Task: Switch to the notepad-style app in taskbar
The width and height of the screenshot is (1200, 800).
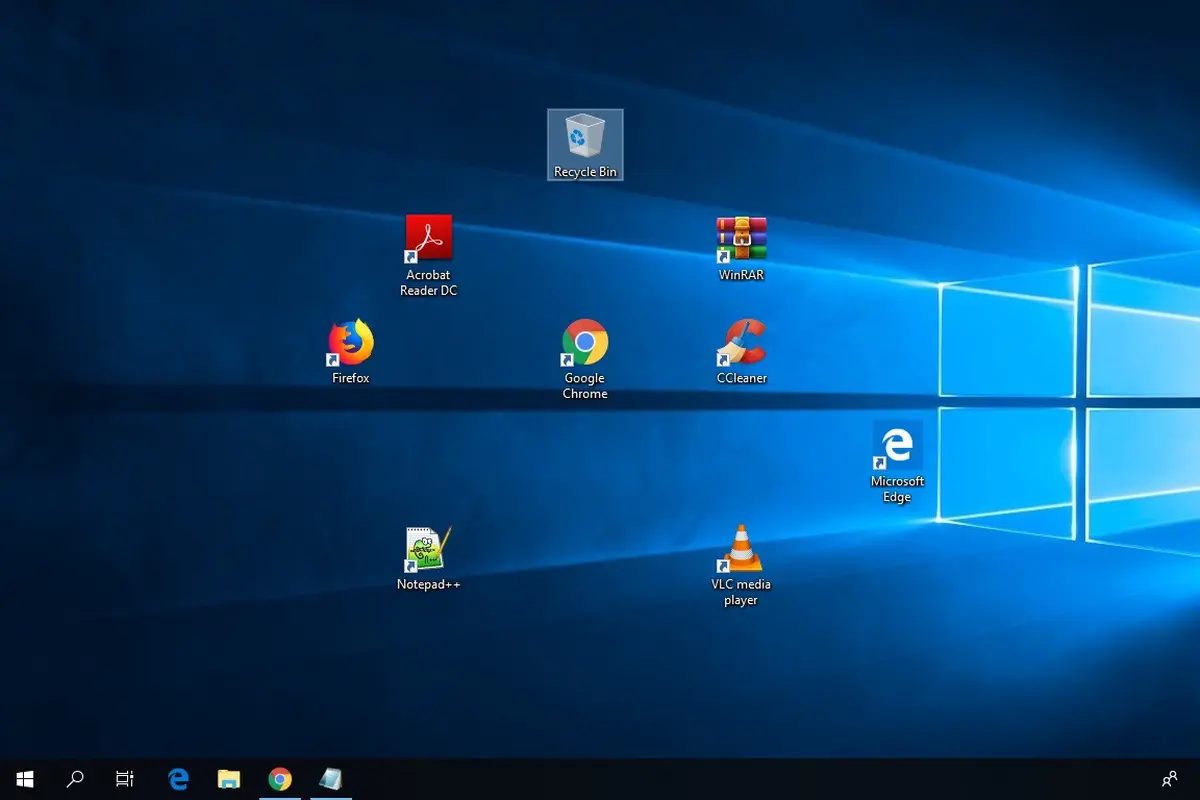Action: point(330,779)
